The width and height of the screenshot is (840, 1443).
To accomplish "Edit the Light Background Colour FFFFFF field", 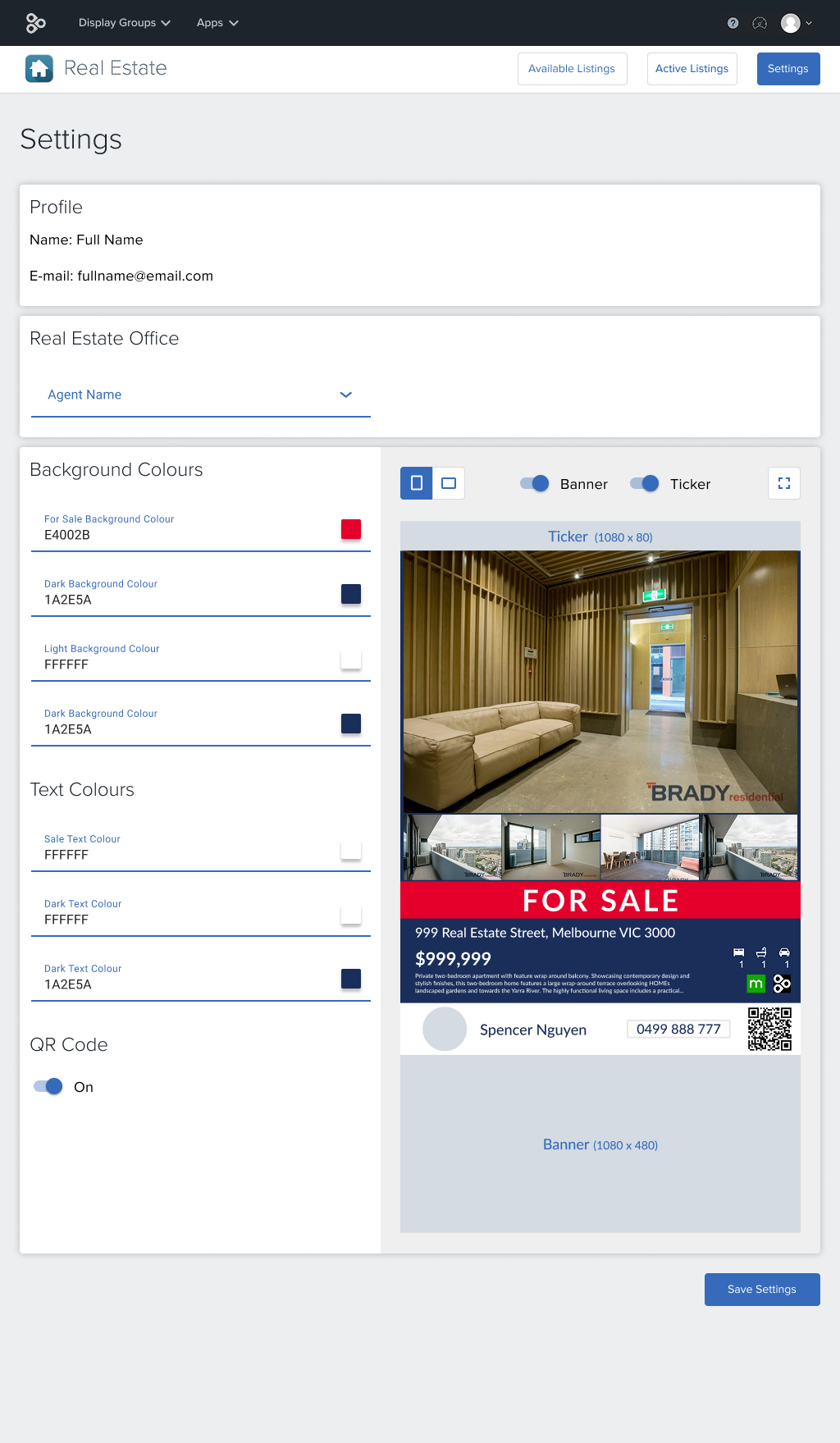I will [201, 659].
